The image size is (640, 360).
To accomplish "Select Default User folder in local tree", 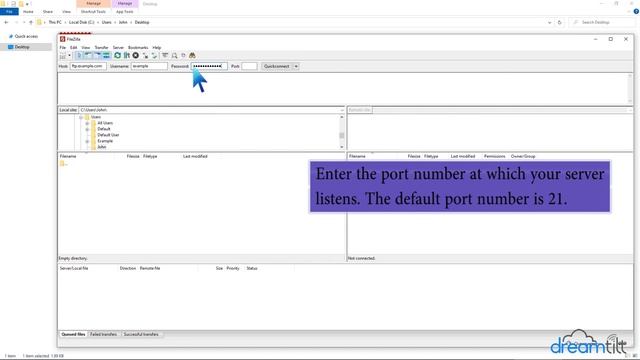I will (108, 135).
